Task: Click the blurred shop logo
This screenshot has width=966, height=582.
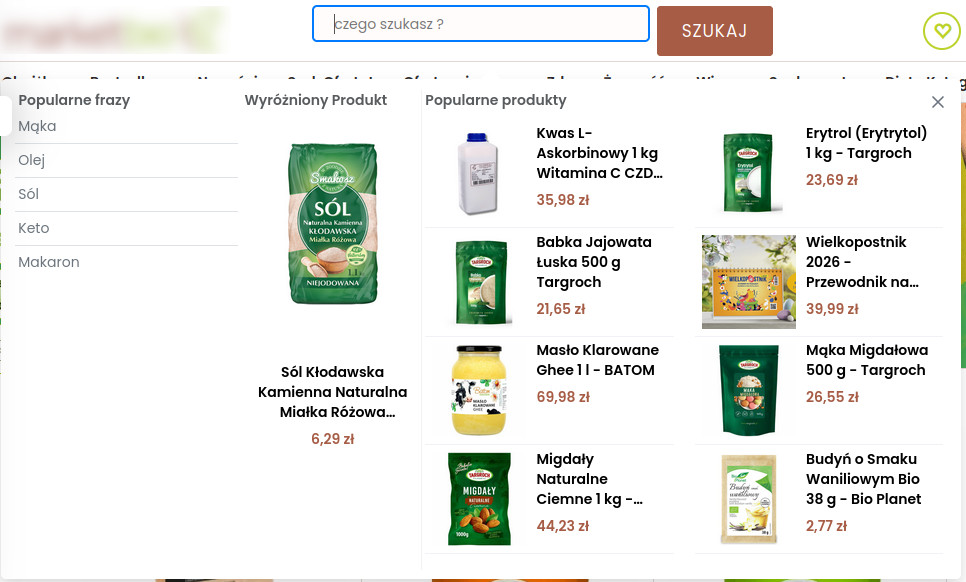Action: click(x=112, y=30)
